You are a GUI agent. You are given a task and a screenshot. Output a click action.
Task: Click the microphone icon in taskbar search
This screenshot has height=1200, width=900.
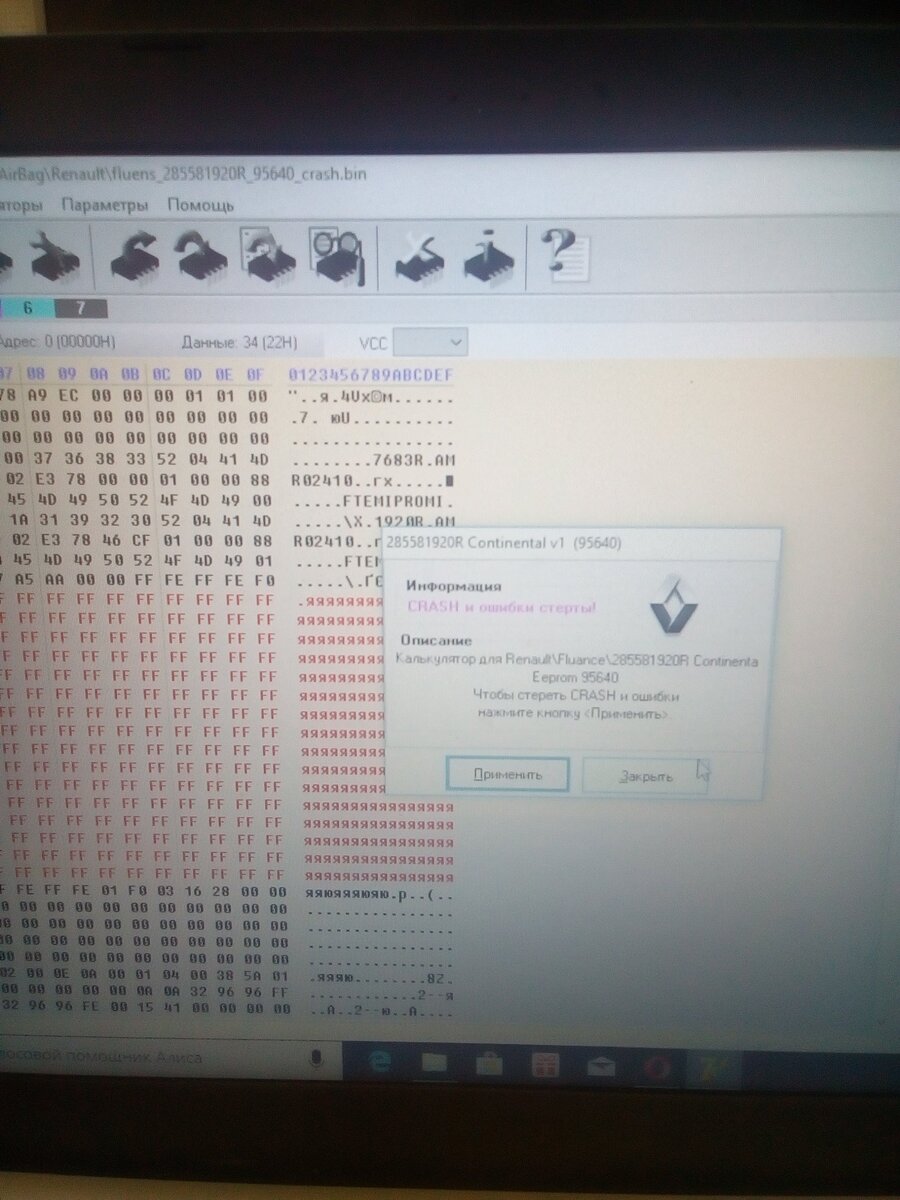coord(317,1059)
